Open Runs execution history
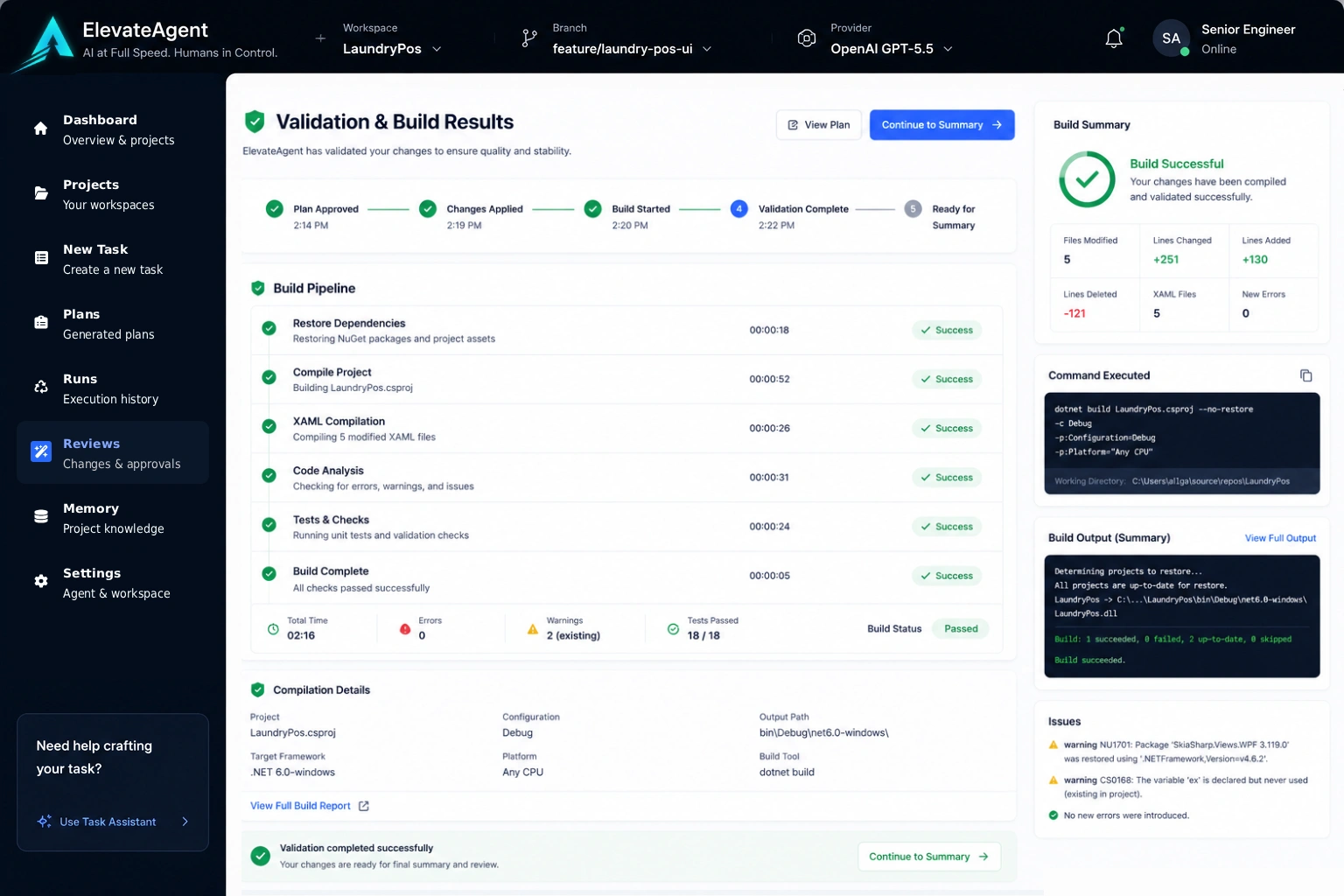The image size is (1344, 896). (112, 388)
